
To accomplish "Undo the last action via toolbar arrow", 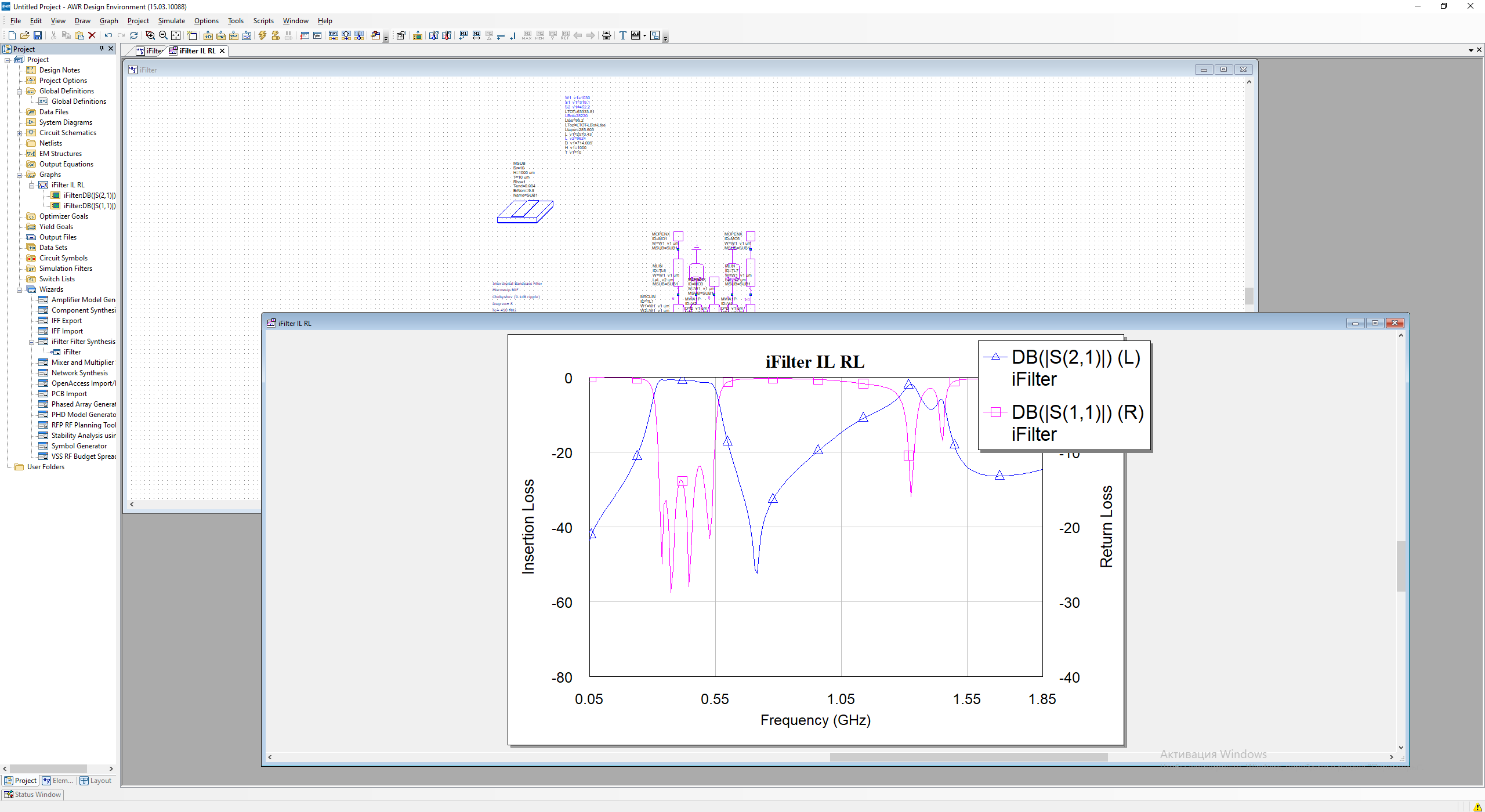I will (x=108, y=35).
